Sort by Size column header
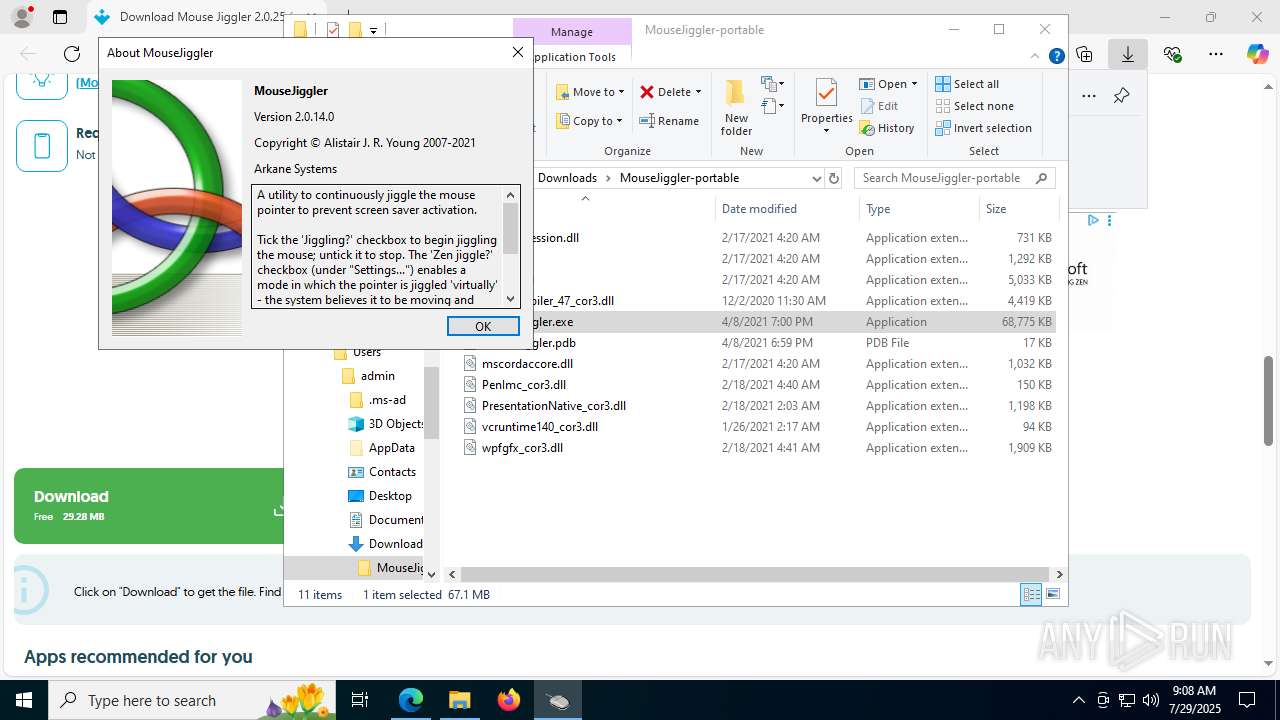This screenshot has width=1280, height=720. pyautogui.click(x=1018, y=209)
